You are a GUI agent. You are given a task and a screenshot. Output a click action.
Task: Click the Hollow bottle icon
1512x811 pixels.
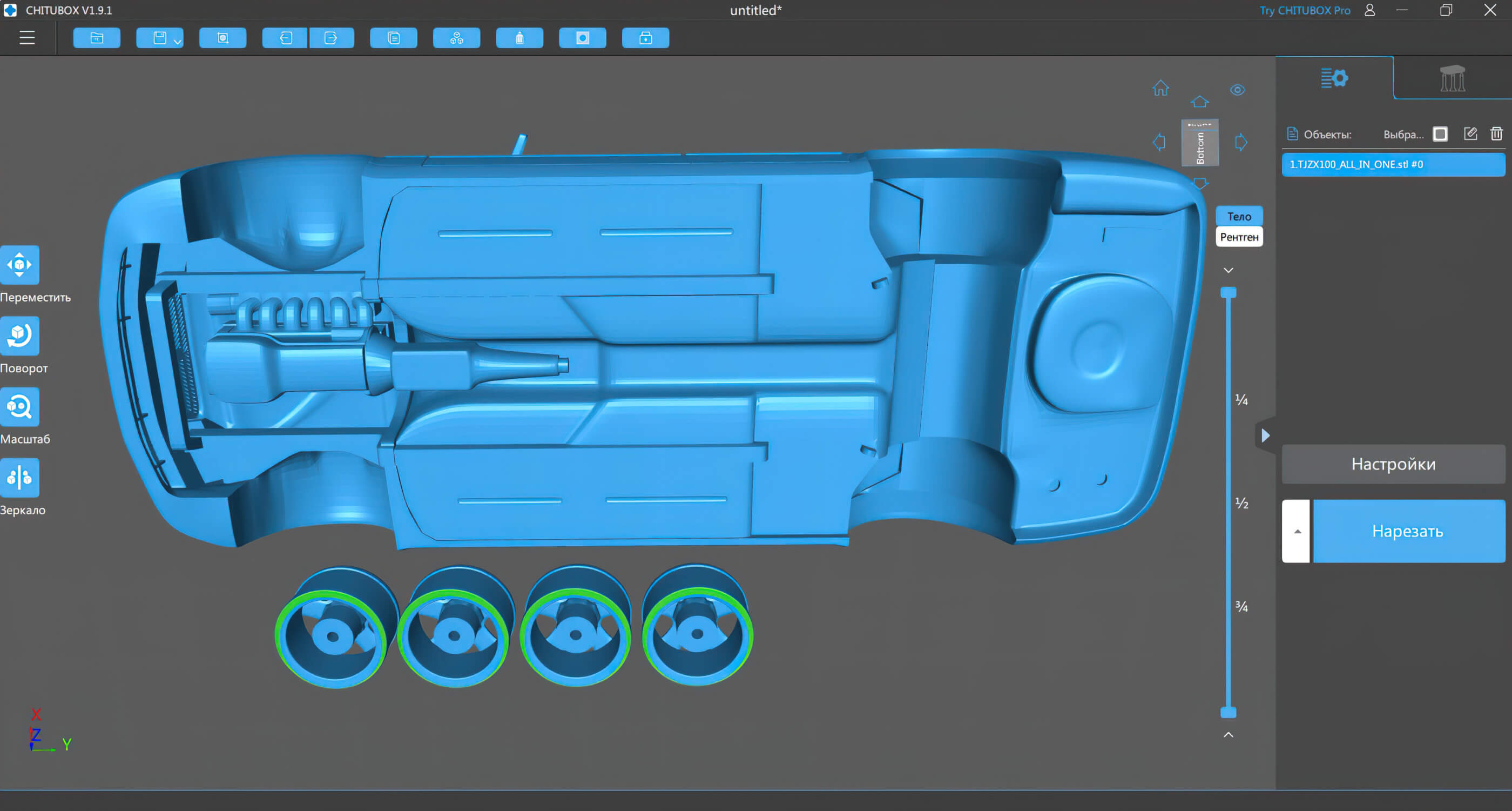[x=519, y=38]
